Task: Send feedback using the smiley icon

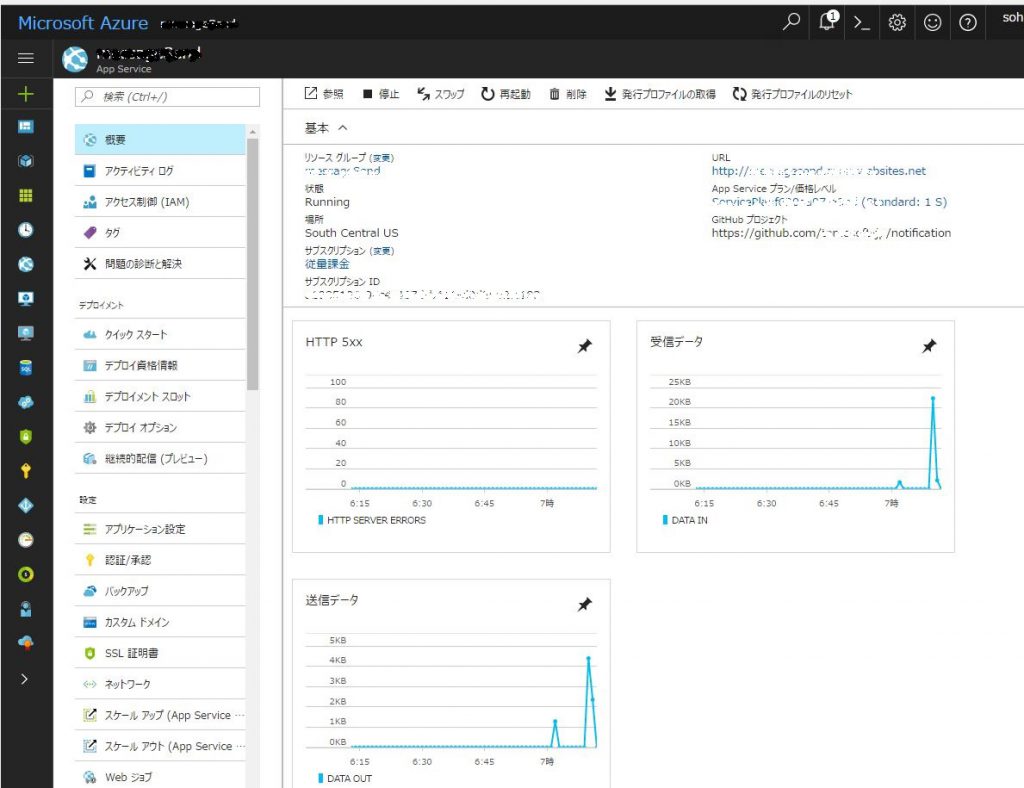Action: pyautogui.click(x=932, y=21)
